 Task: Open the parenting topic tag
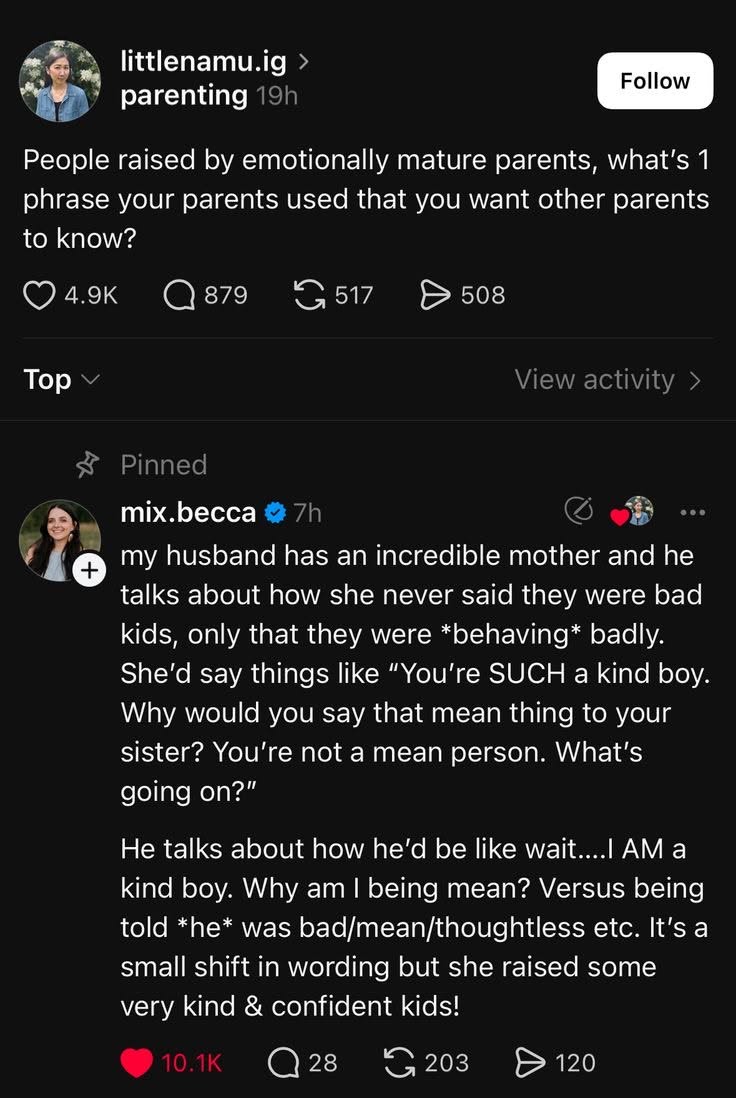[x=183, y=96]
